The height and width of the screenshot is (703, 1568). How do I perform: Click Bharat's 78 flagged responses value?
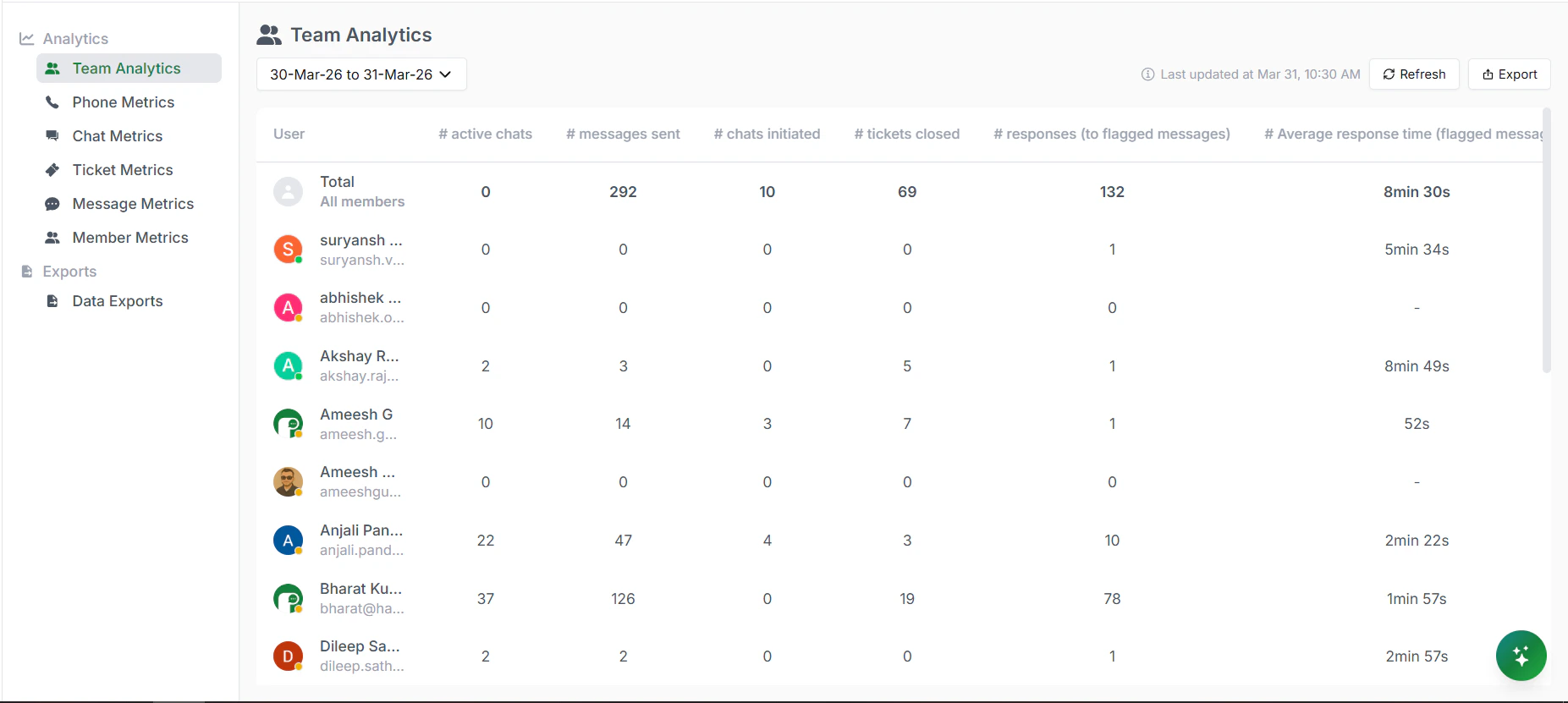1112,599
